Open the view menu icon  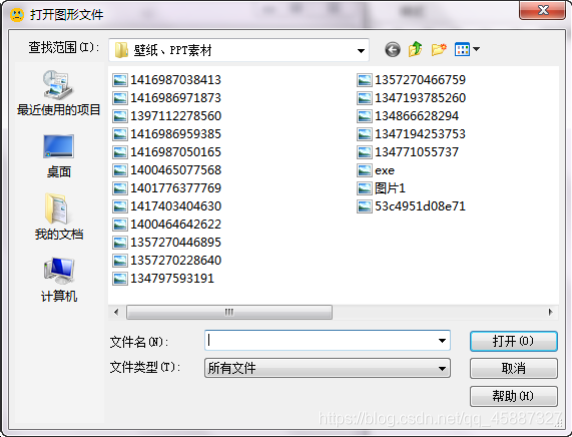(x=462, y=49)
